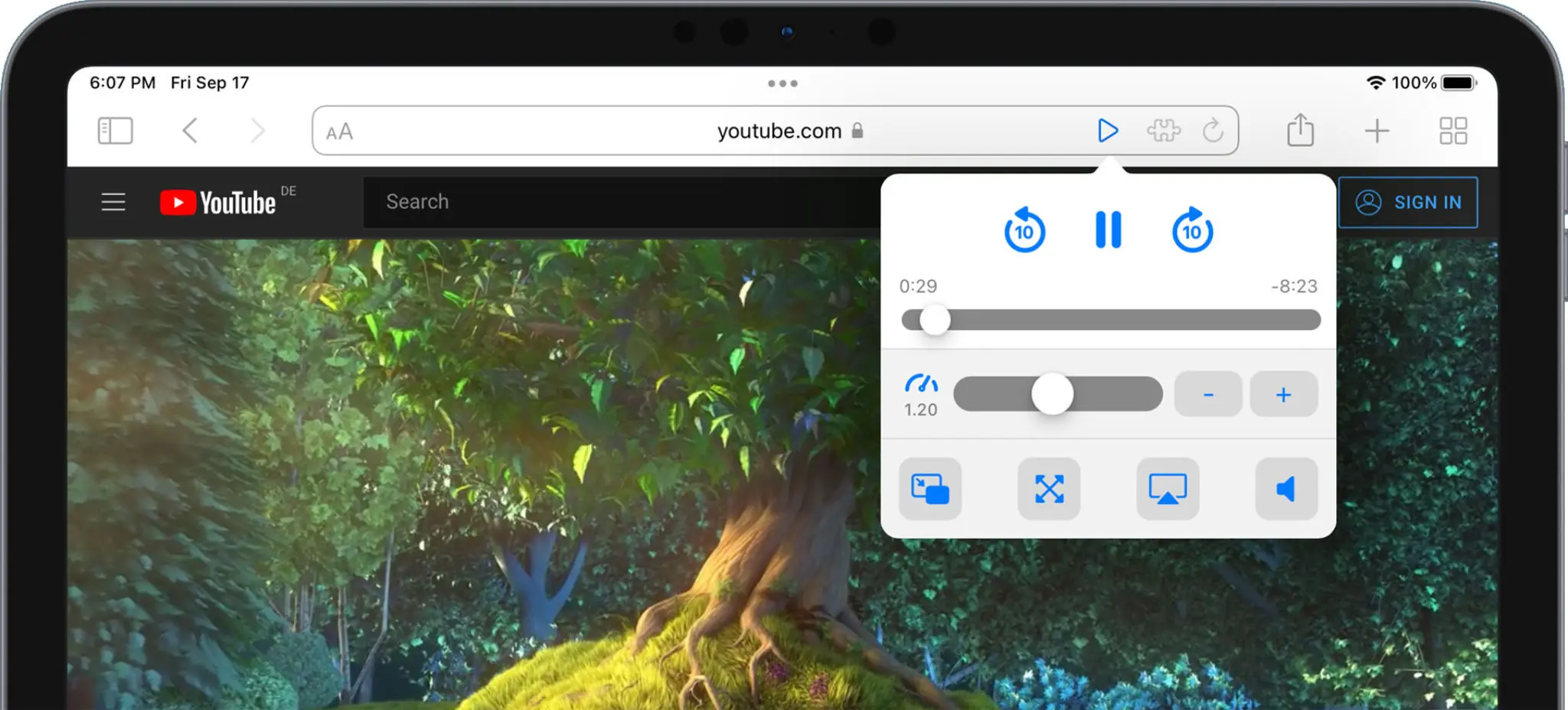Click the youtube.com address bar
1568x710 pixels.
click(776, 131)
